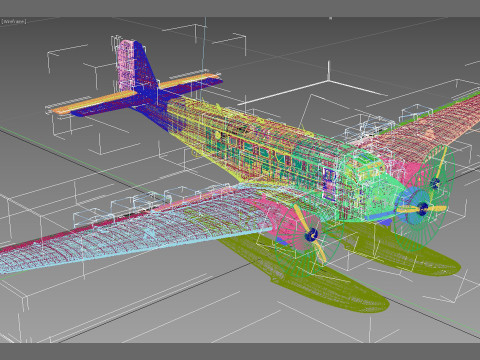
Task: Select the left wing propeller hub
Action: (x=312, y=235)
